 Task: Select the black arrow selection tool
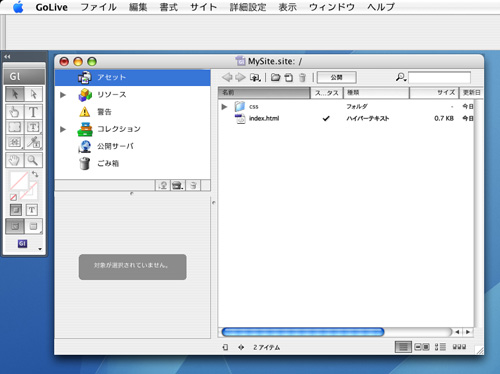coord(15,94)
